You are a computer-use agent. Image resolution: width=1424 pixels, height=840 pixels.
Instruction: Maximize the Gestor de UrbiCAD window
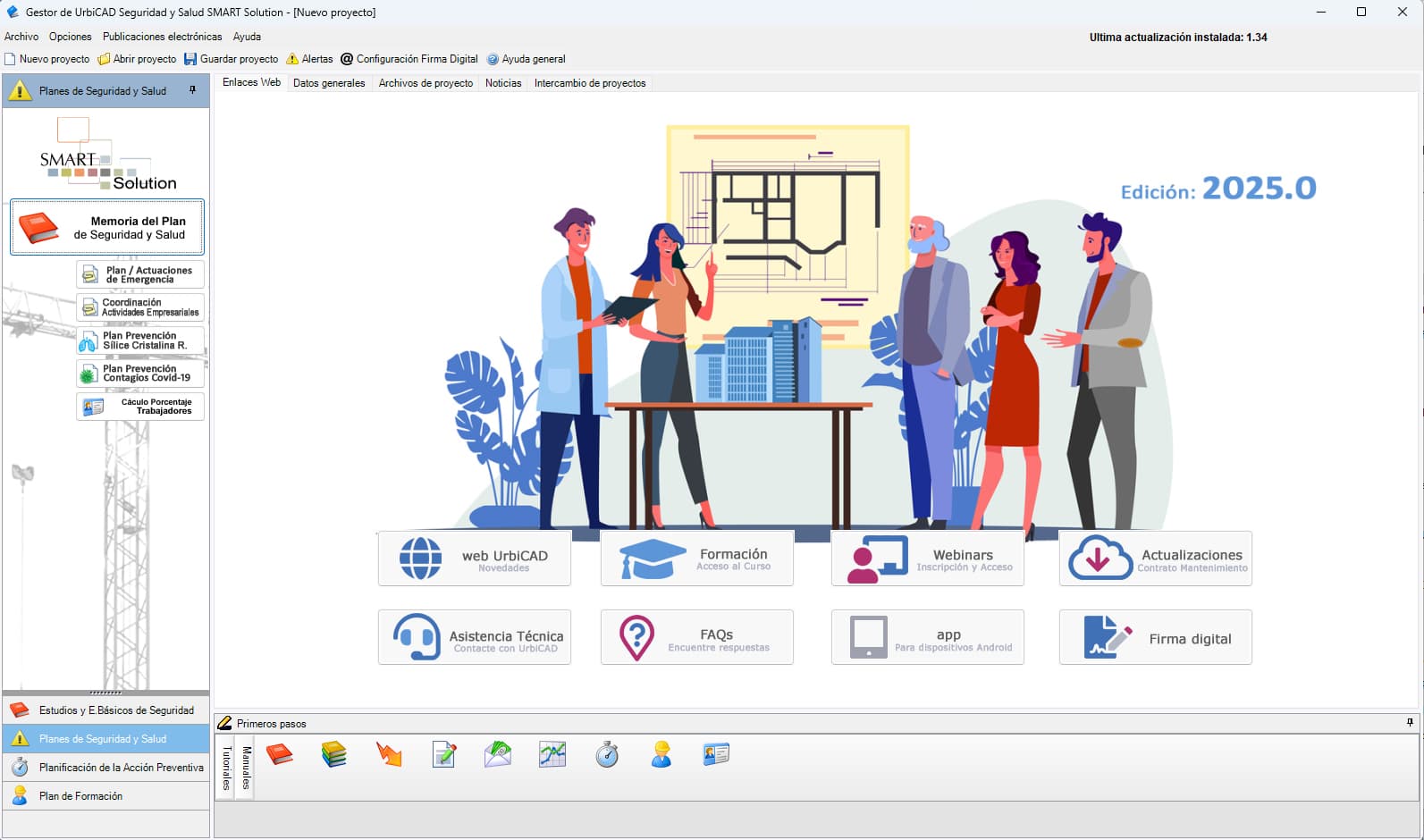point(1361,12)
